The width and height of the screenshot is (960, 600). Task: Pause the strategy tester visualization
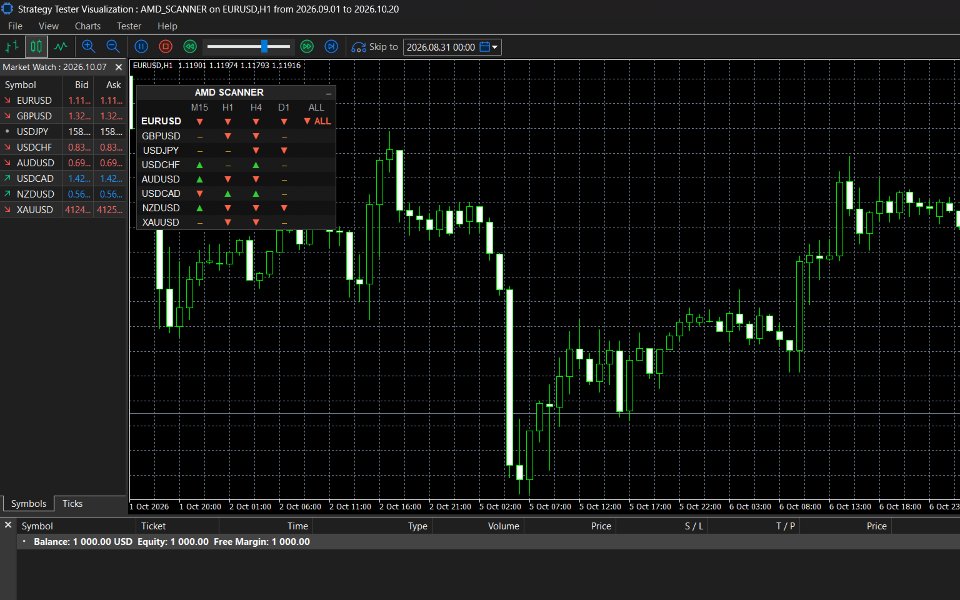click(141, 47)
